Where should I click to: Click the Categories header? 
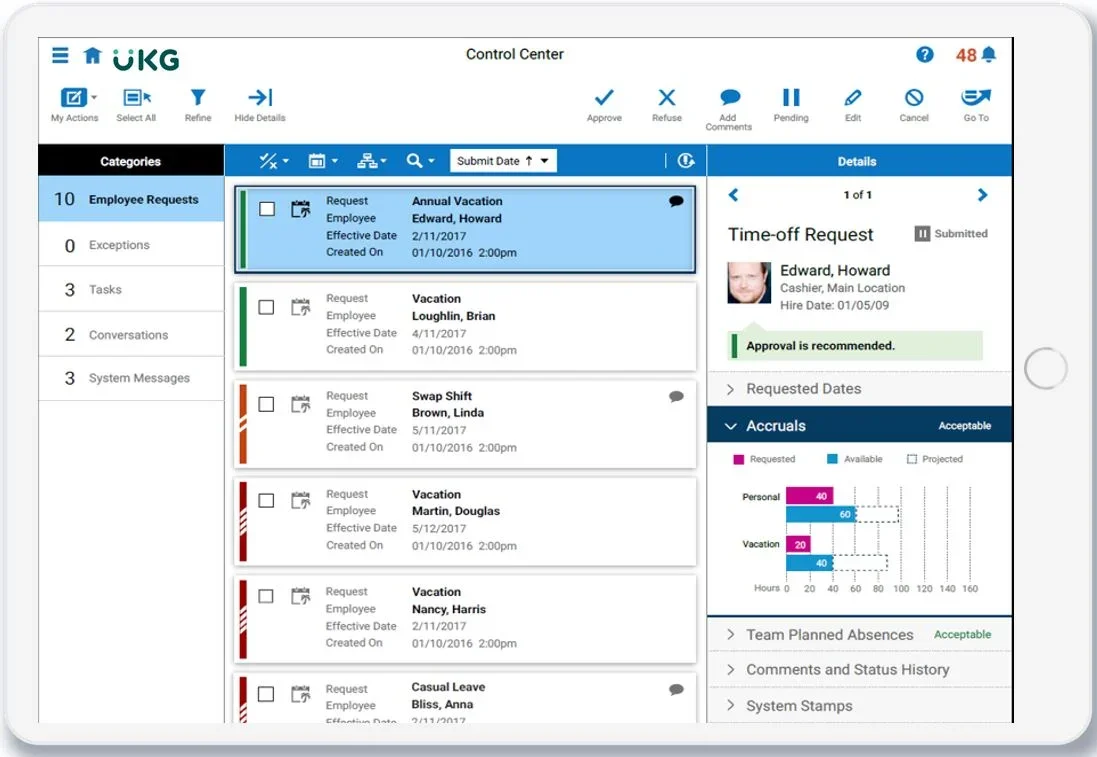(132, 161)
